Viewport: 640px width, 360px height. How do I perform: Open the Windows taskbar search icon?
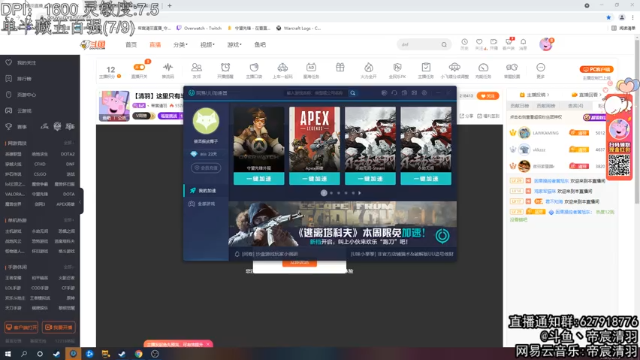24,354
